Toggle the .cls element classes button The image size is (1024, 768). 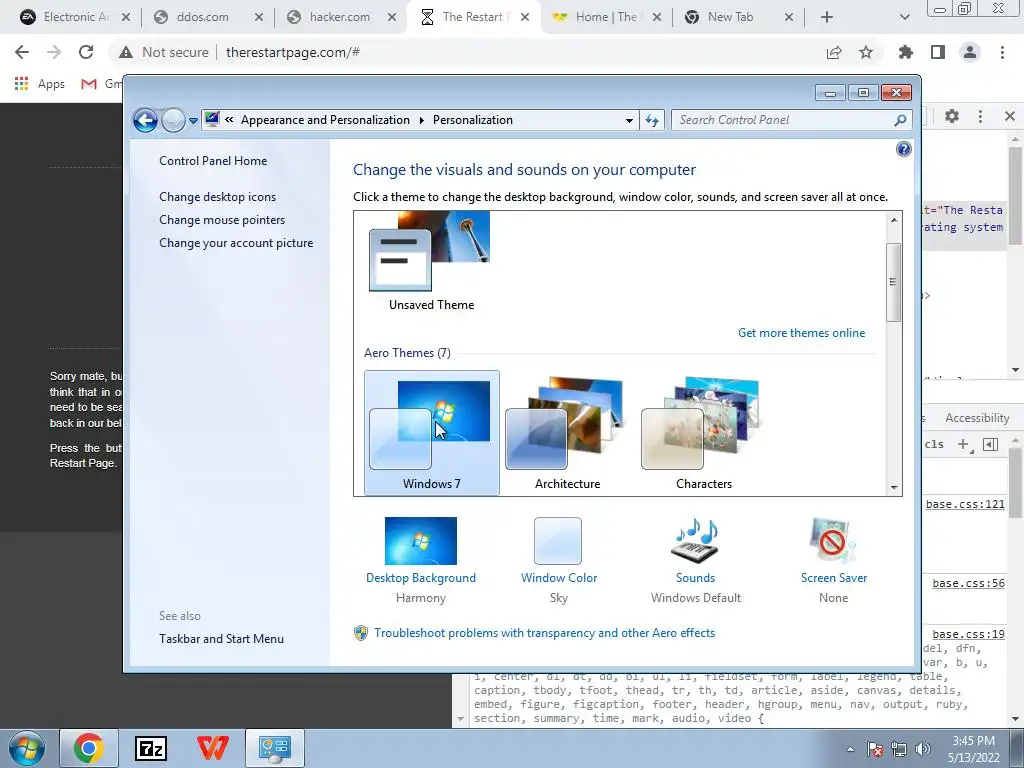coord(934,444)
